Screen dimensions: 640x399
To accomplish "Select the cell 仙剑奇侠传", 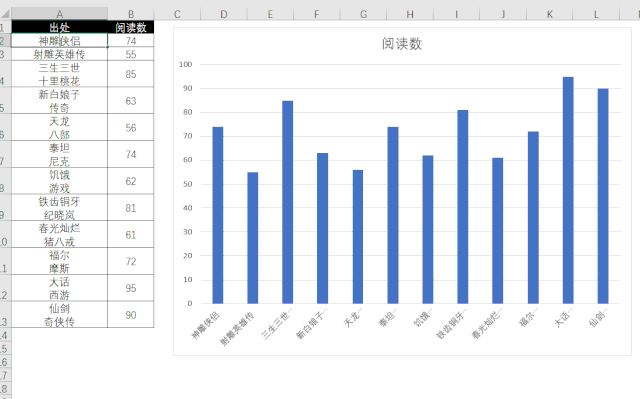I will (59, 315).
